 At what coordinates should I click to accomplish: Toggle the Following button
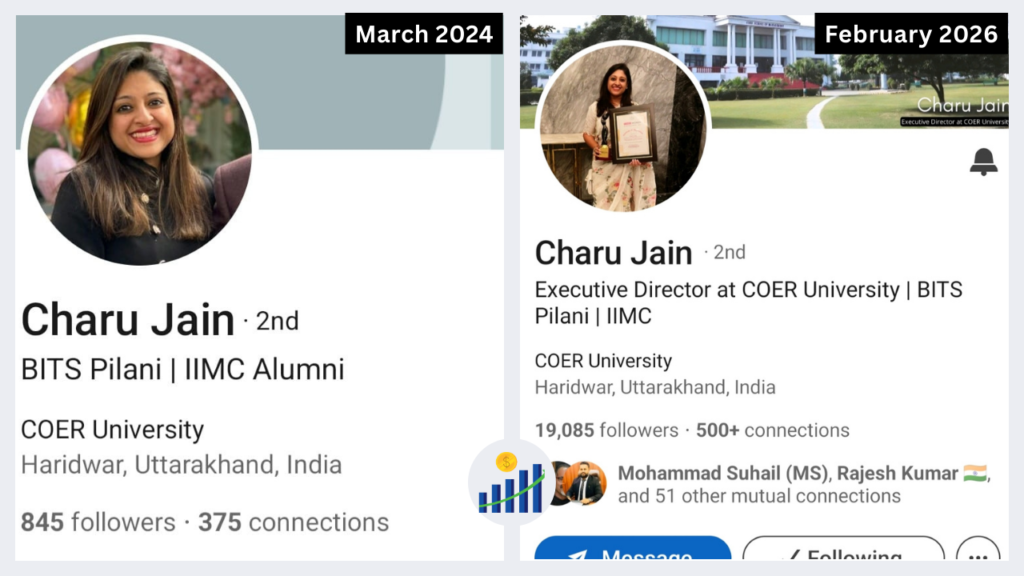pyautogui.click(x=843, y=557)
